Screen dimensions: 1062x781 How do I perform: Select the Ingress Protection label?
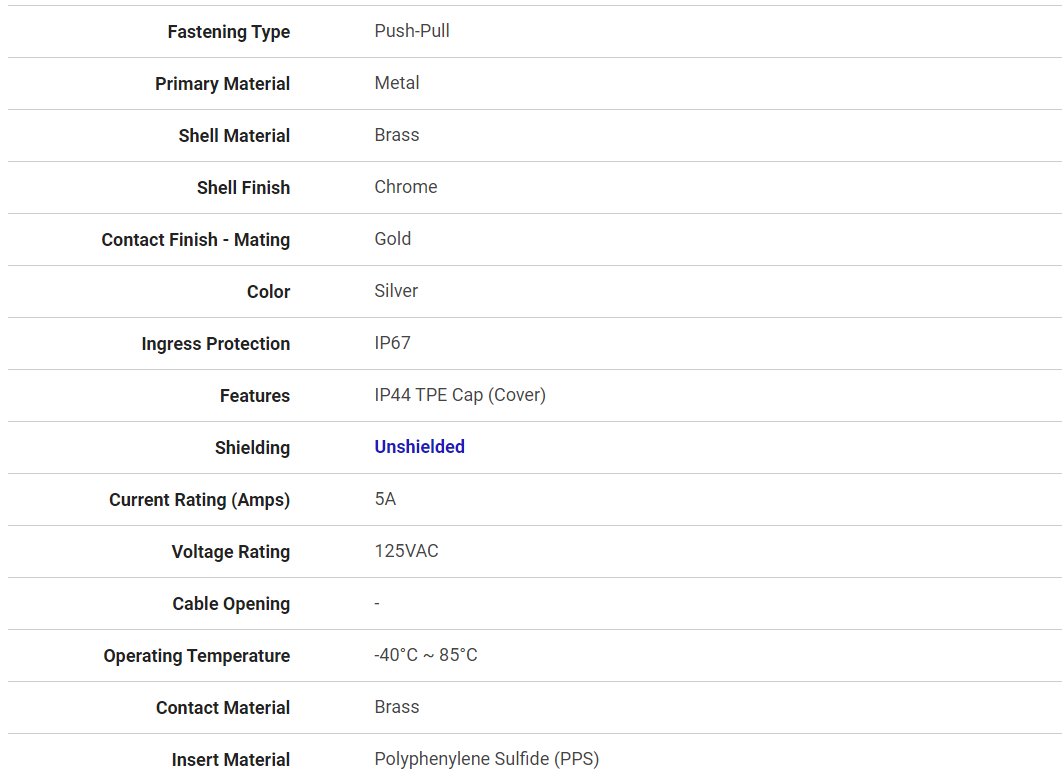coord(216,344)
